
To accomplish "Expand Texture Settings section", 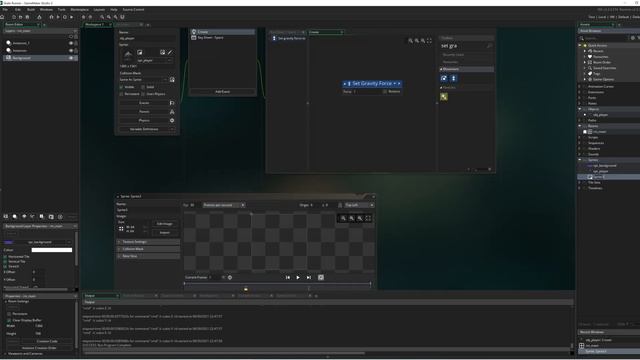I will (148, 242).
